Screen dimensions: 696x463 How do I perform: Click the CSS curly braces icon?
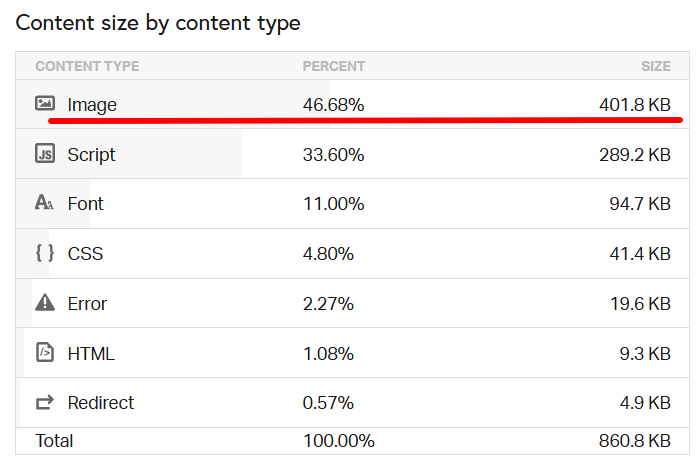coord(45,253)
